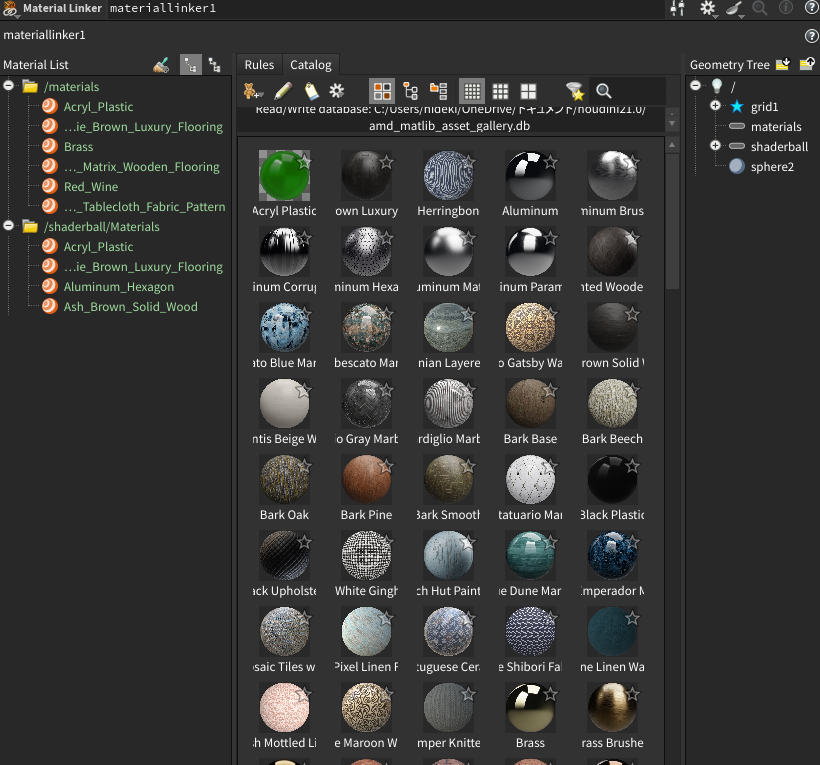This screenshot has height=765, width=820.
Task: Favorite the Black Plastic thumbnail star
Action: tap(632, 466)
